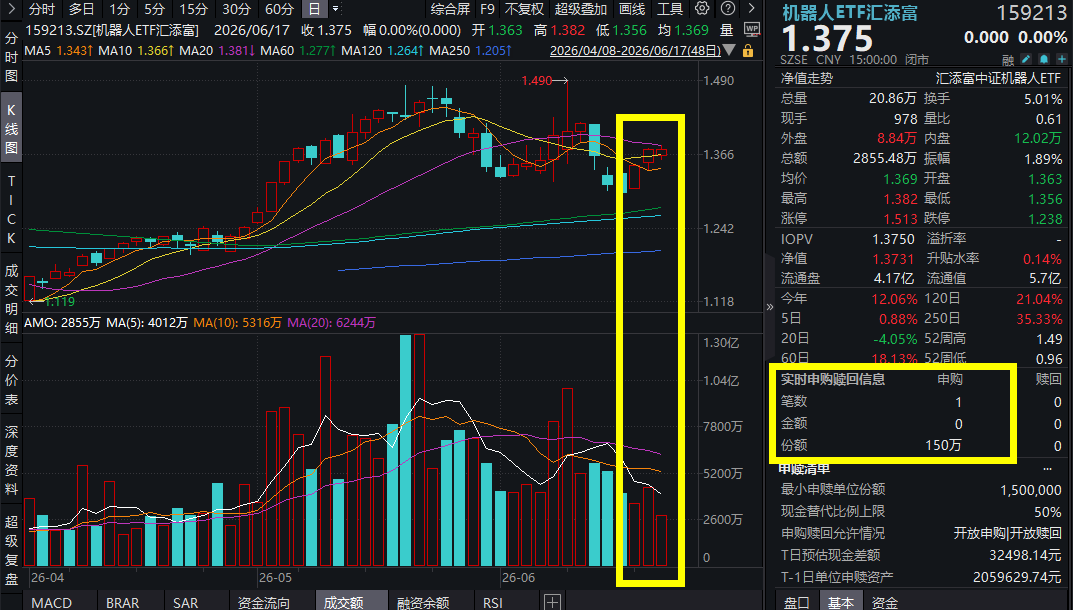Add stock to watchlist with plus icon
The height and width of the screenshot is (610, 1073).
click(x=1061, y=60)
